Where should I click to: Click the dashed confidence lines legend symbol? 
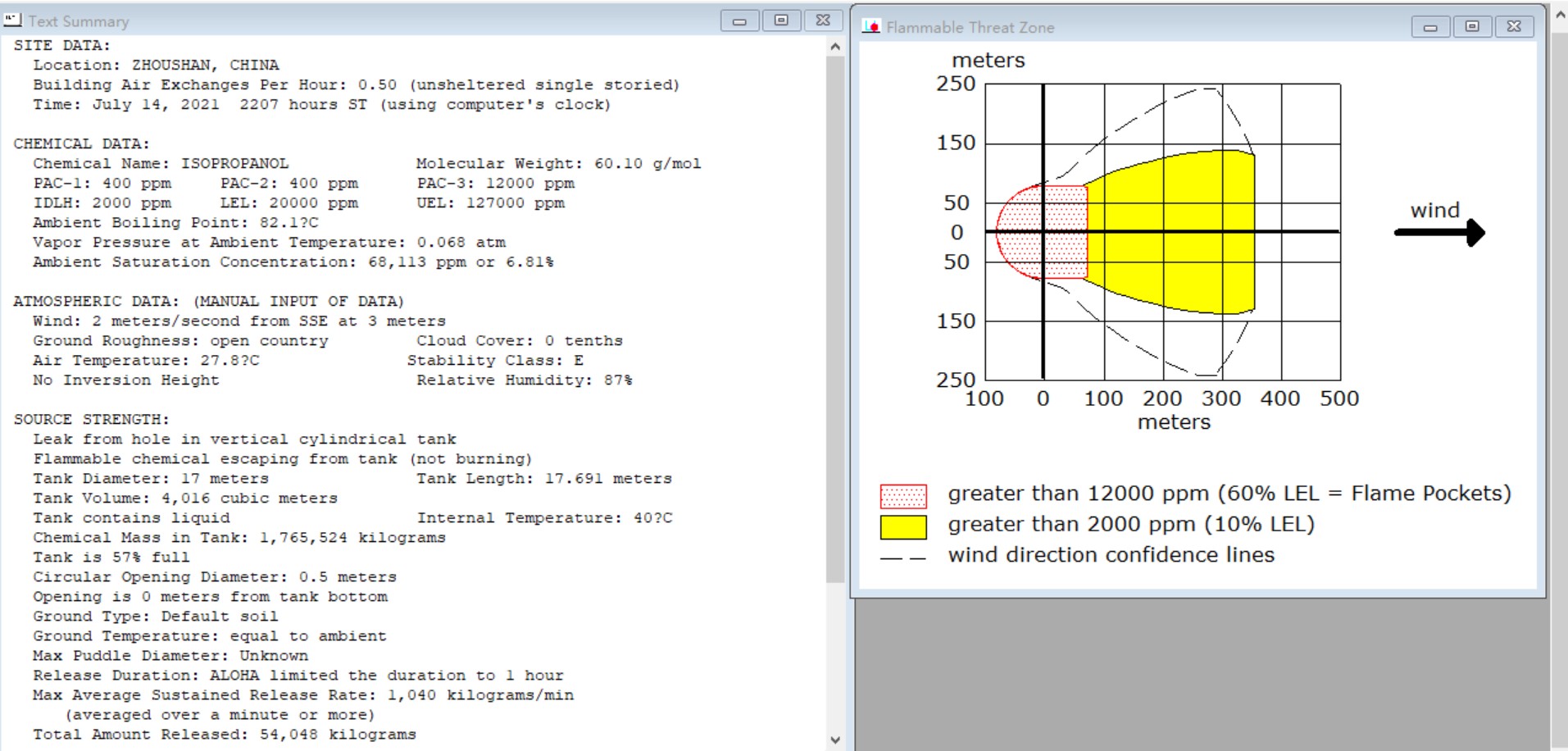(x=903, y=558)
